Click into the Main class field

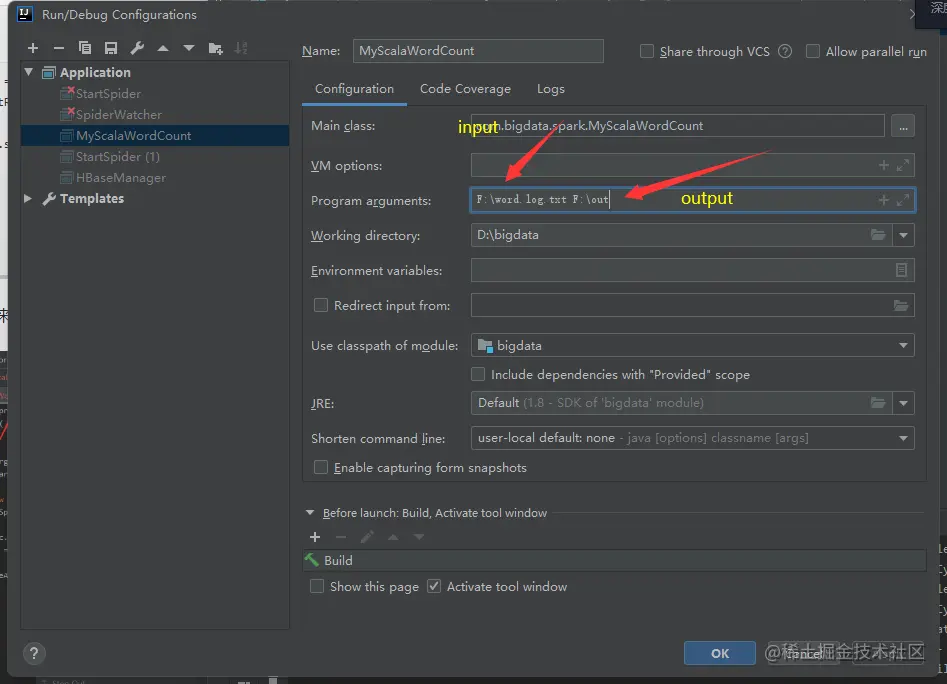coord(678,126)
